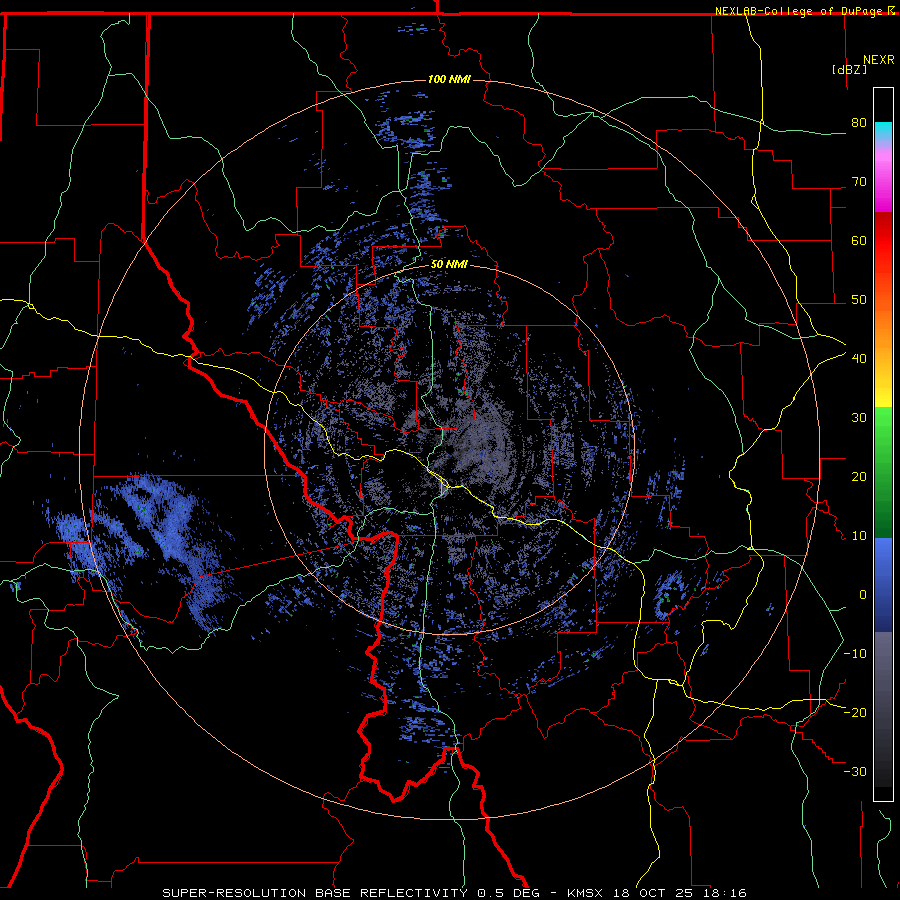Select the 0 value on the dBZ scale
This screenshot has width=900, height=900.
click(863, 595)
